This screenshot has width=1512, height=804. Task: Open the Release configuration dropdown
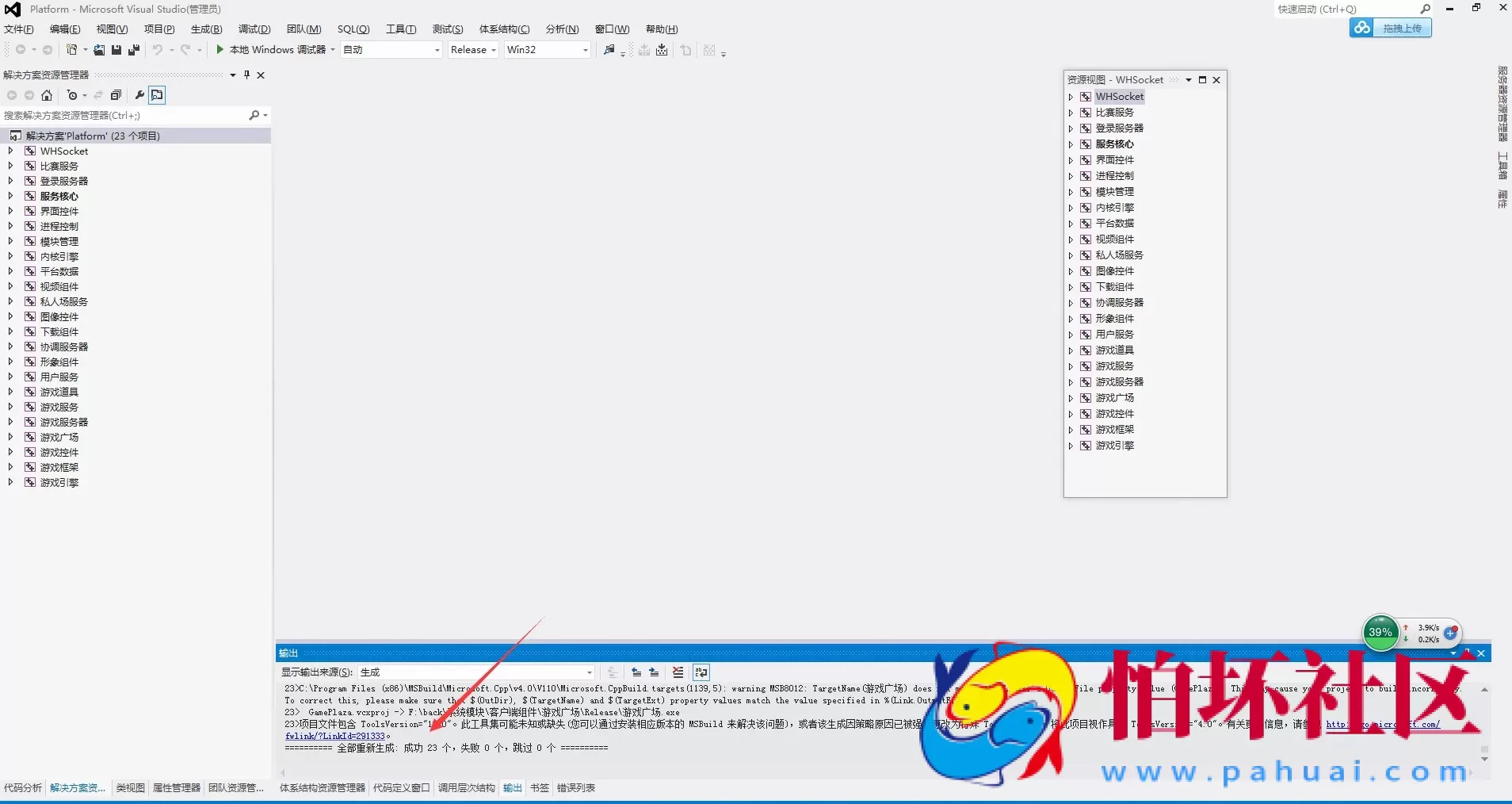473,50
